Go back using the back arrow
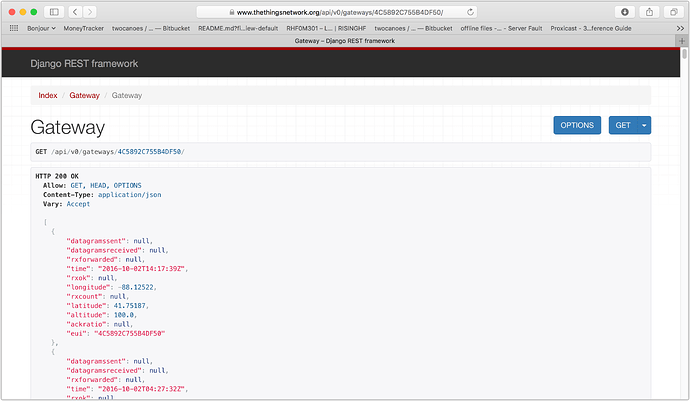 coord(77,11)
